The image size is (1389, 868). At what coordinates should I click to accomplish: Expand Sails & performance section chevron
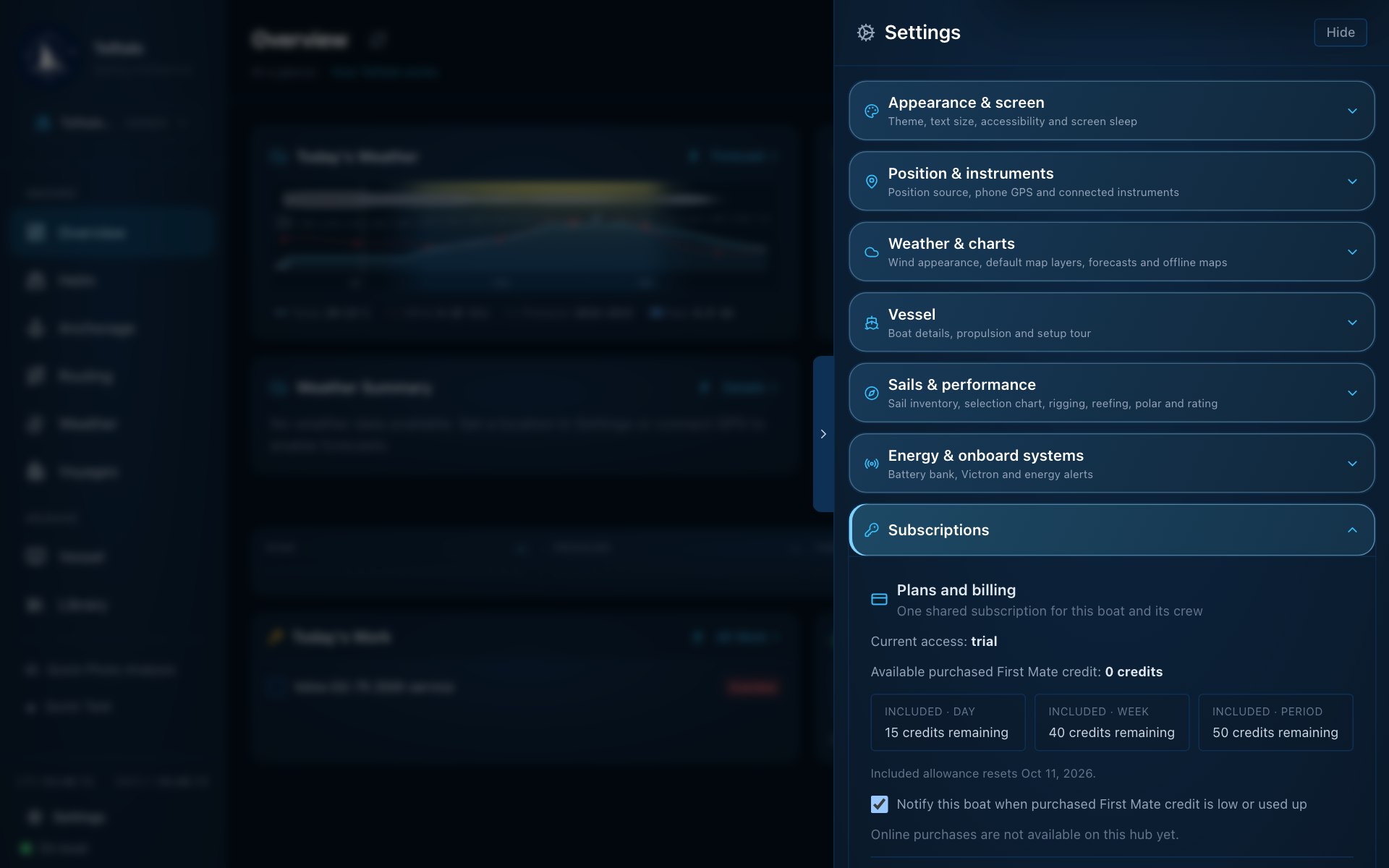click(1352, 393)
